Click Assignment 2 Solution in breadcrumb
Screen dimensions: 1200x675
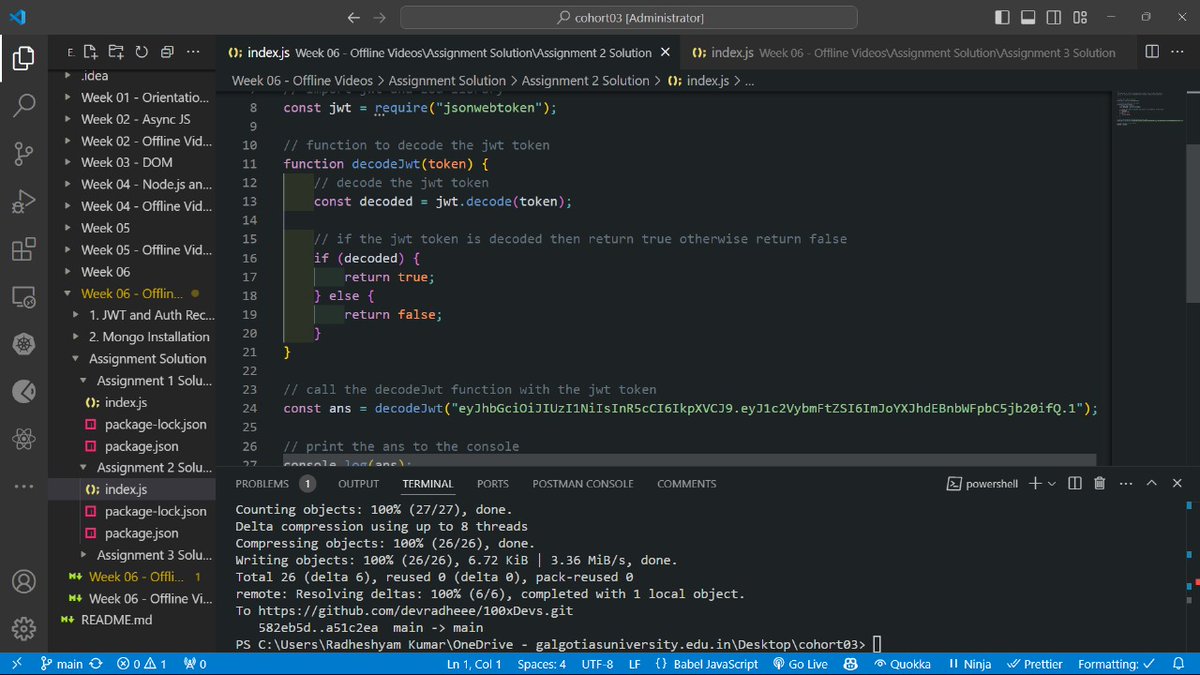585,81
